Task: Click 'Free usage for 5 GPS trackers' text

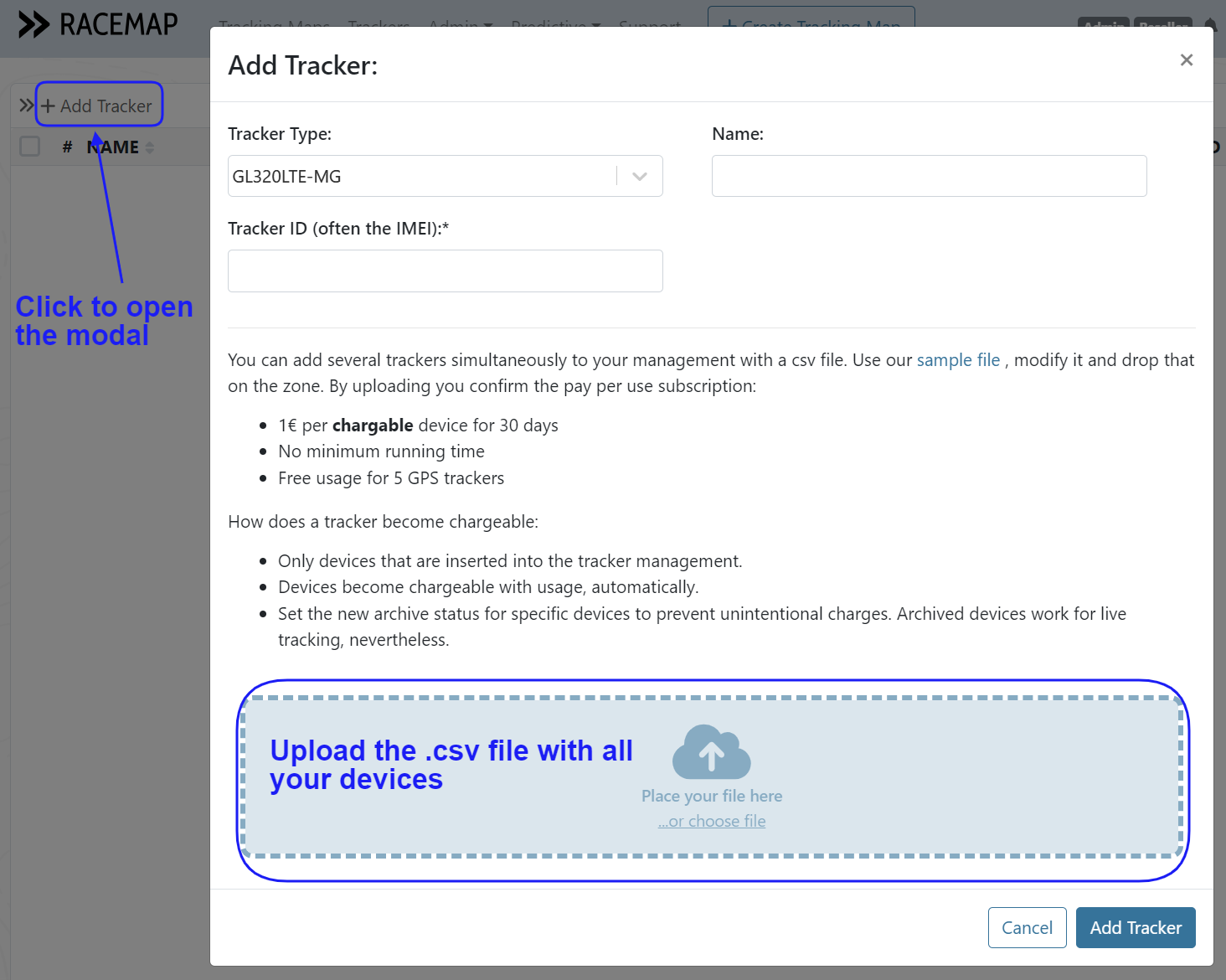Action: [391, 478]
